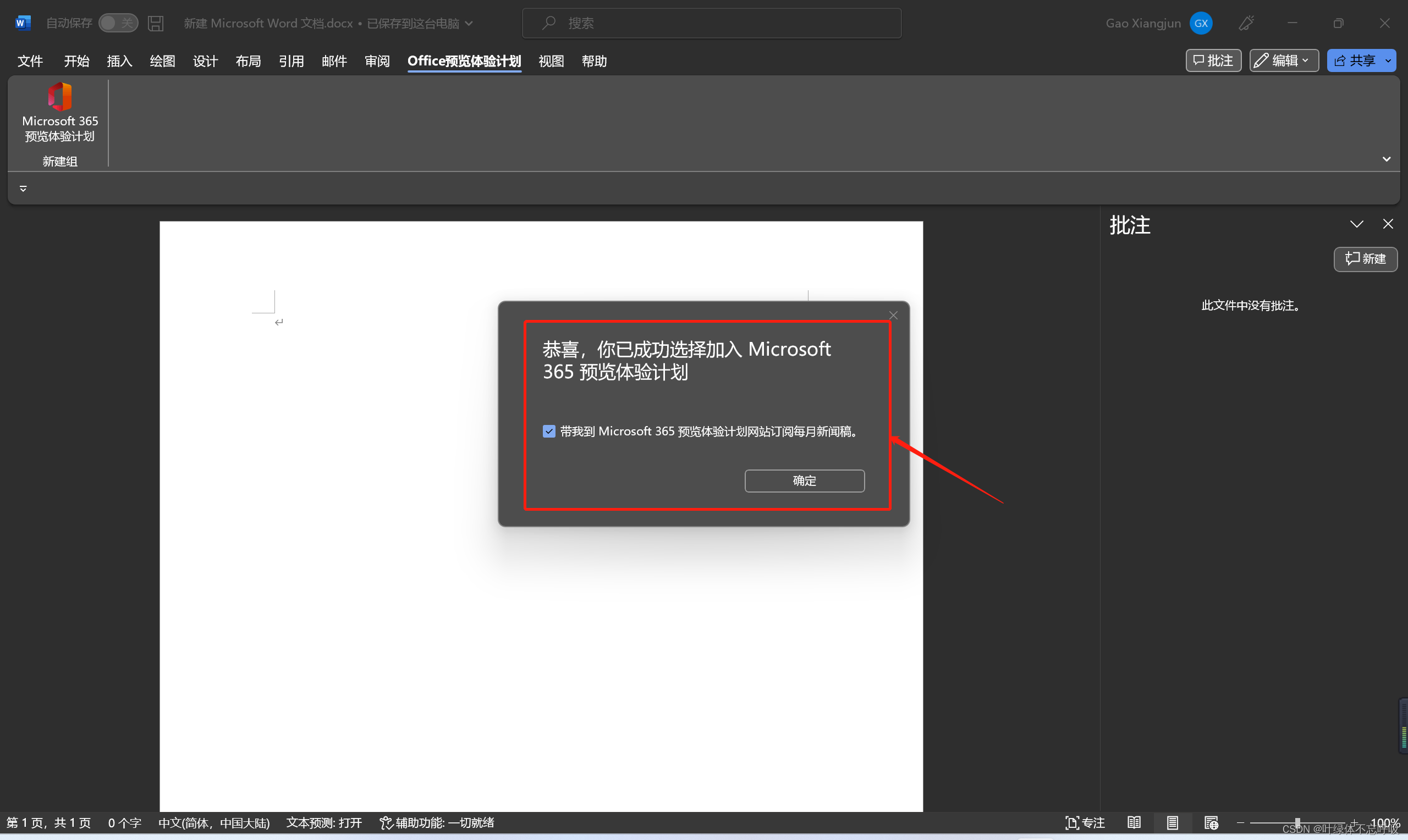Click the 确定 button in dialog
The height and width of the screenshot is (840, 1408).
click(x=805, y=480)
